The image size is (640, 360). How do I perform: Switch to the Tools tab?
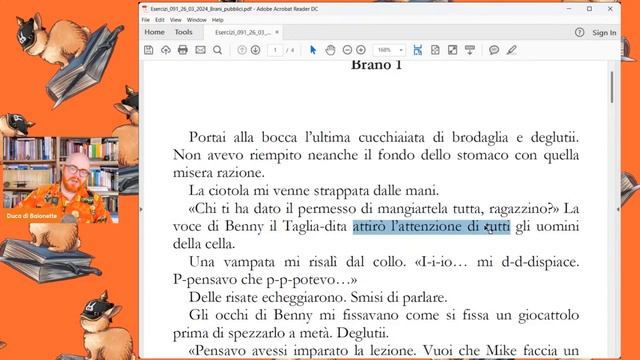184,32
